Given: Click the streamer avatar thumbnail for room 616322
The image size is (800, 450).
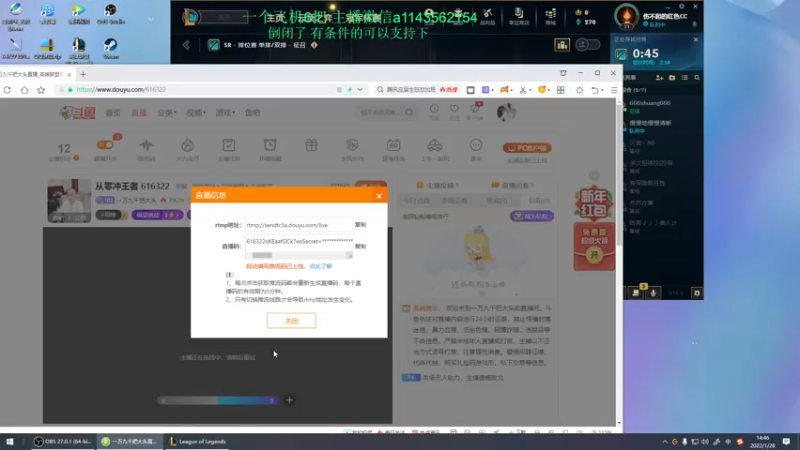Looking at the screenshot, I should click(x=69, y=201).
